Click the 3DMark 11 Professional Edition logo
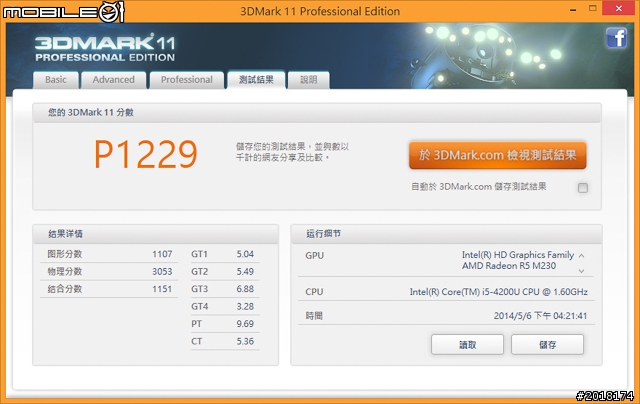This screenshot has height=404, width=640. pos(105,48)
